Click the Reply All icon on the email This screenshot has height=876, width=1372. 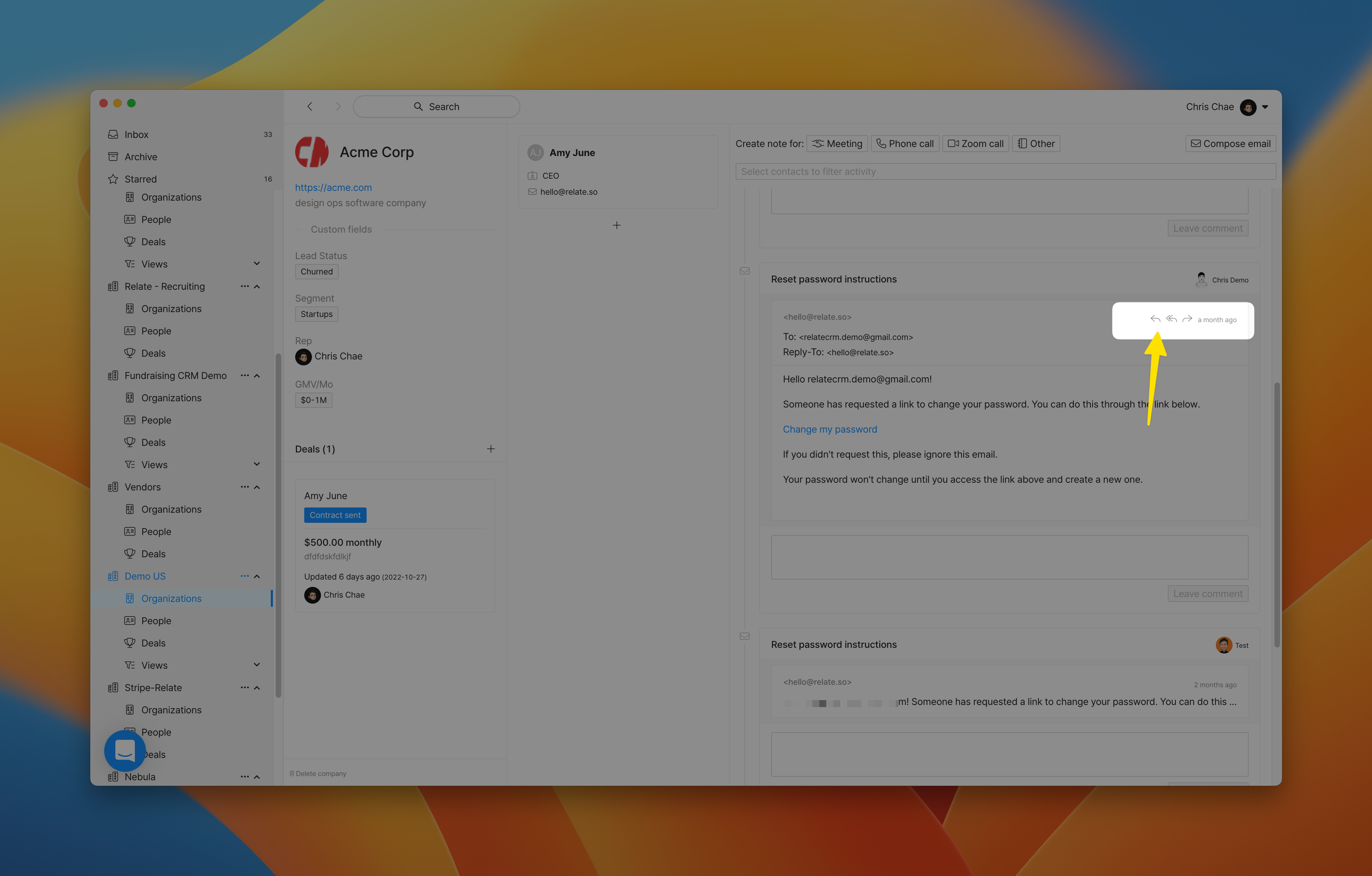(x=1172, y=319)
